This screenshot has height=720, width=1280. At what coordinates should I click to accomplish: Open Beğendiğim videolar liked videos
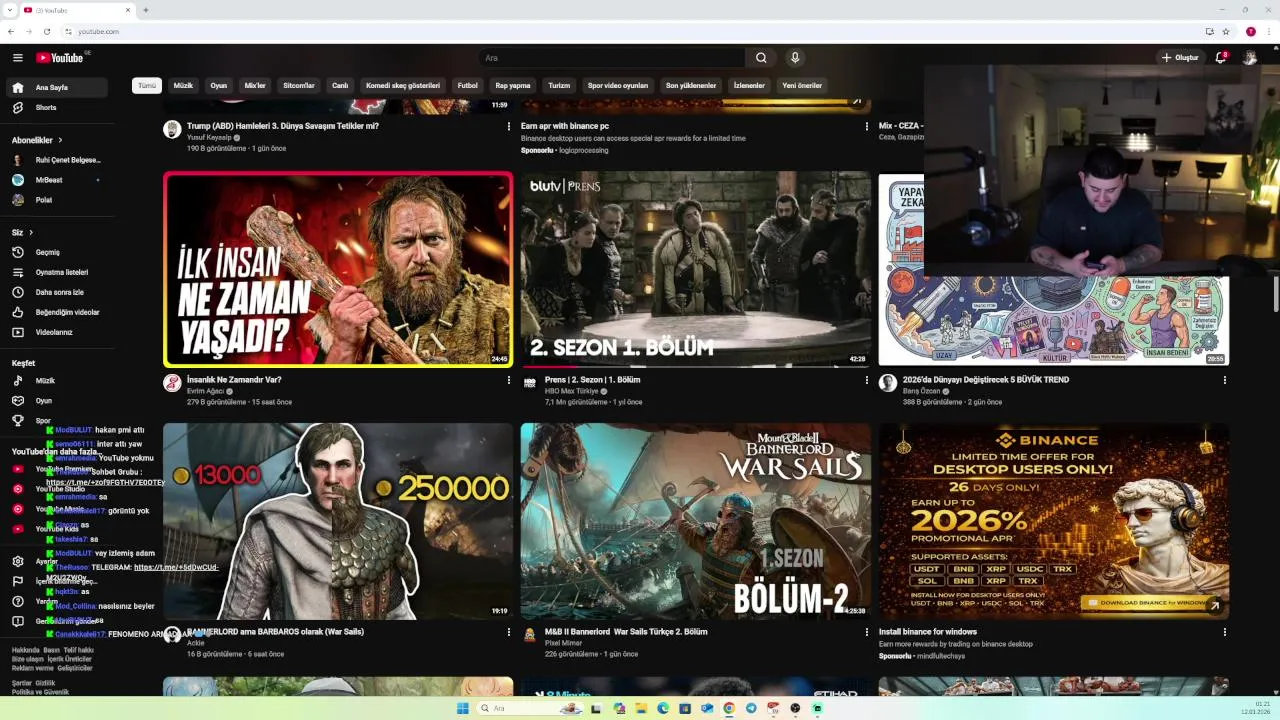point(56,312)
